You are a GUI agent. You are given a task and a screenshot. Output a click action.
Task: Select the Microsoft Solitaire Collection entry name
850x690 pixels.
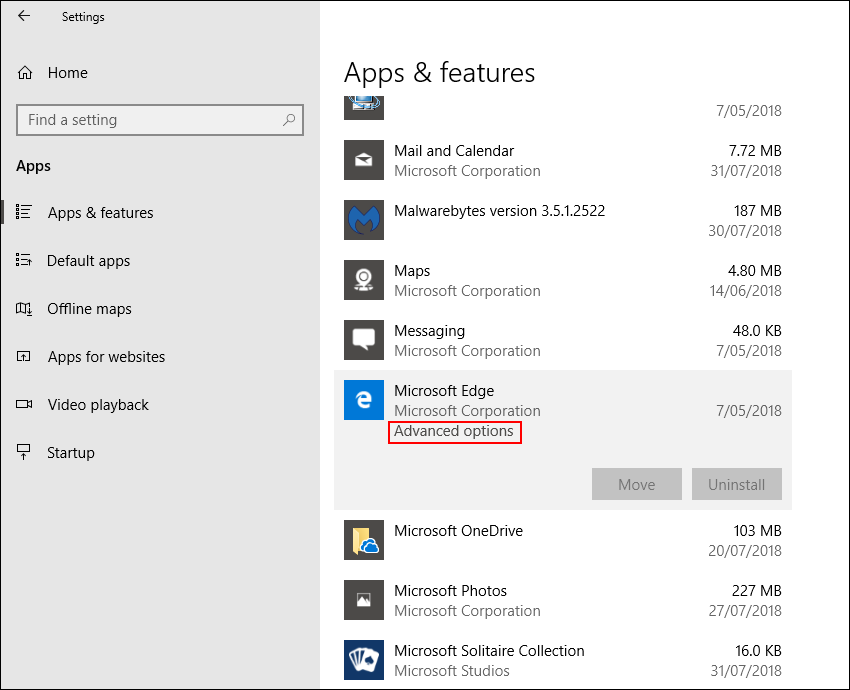489,651
